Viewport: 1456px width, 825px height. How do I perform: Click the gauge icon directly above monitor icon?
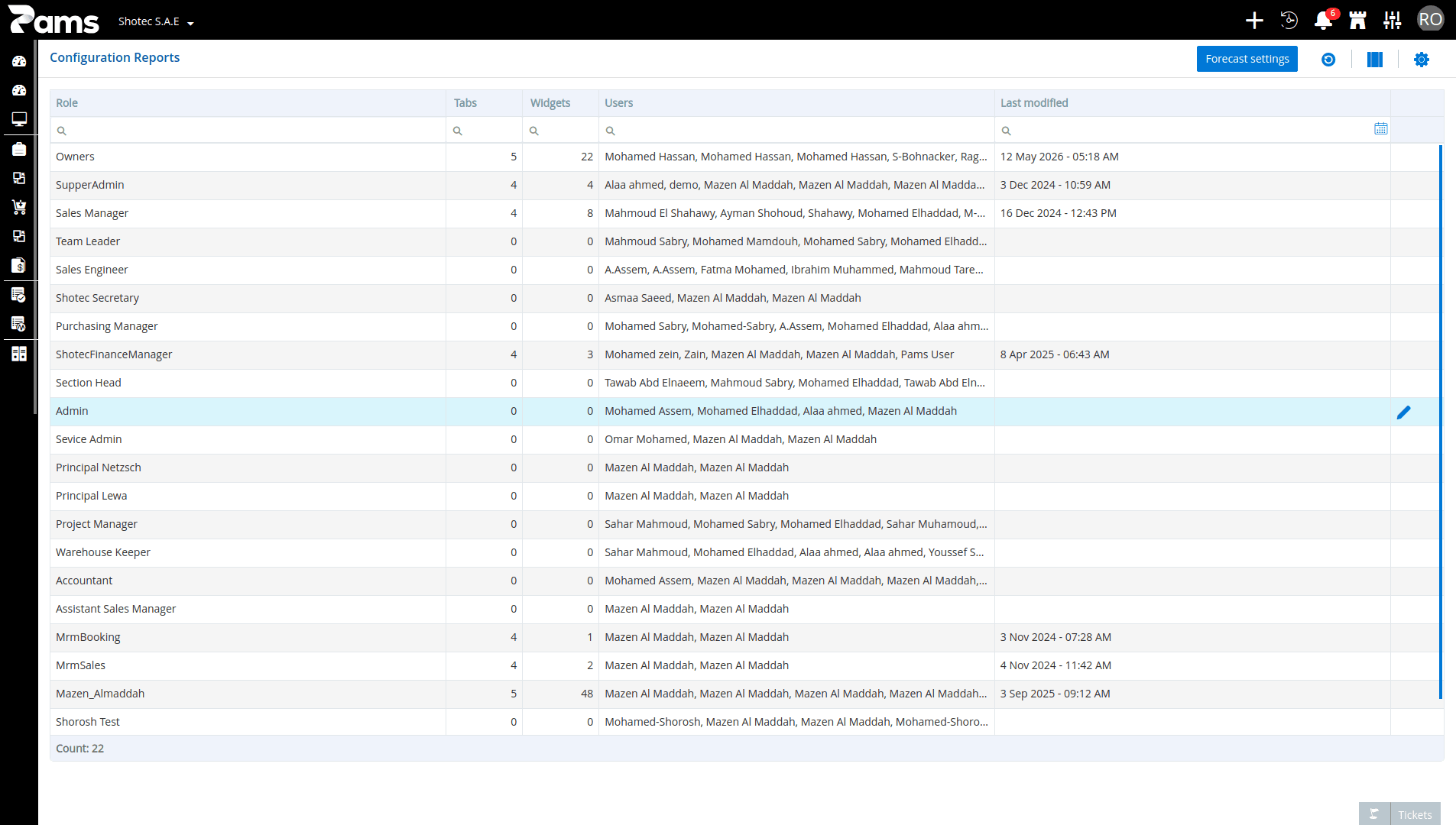tap(19, 90)
